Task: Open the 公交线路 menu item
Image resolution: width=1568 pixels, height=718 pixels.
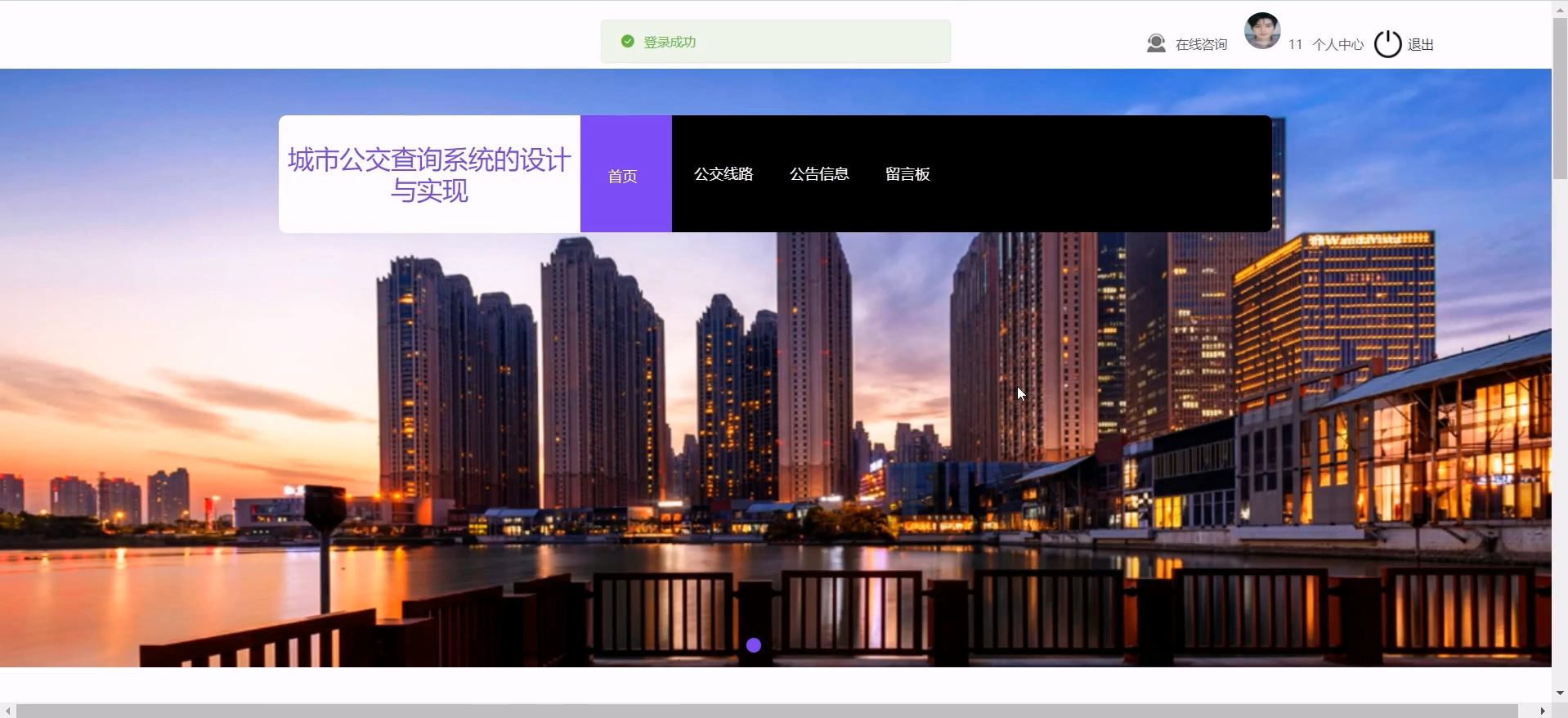Action: [724, 174]
